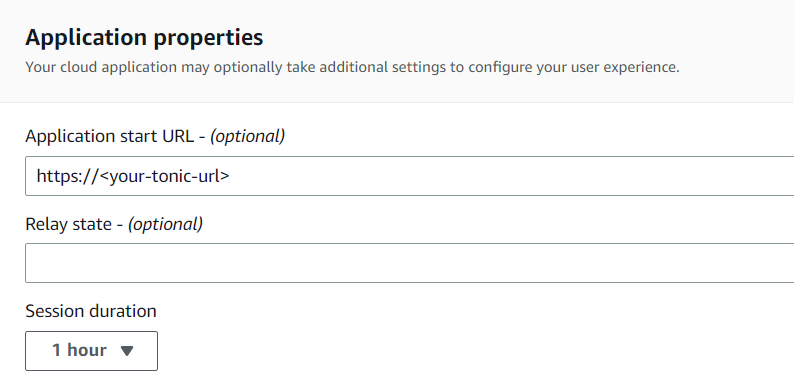Click blank space right of the 1 hour dropdown
The height and width of the screenshot is (387, 794).
tap(456, 351)
